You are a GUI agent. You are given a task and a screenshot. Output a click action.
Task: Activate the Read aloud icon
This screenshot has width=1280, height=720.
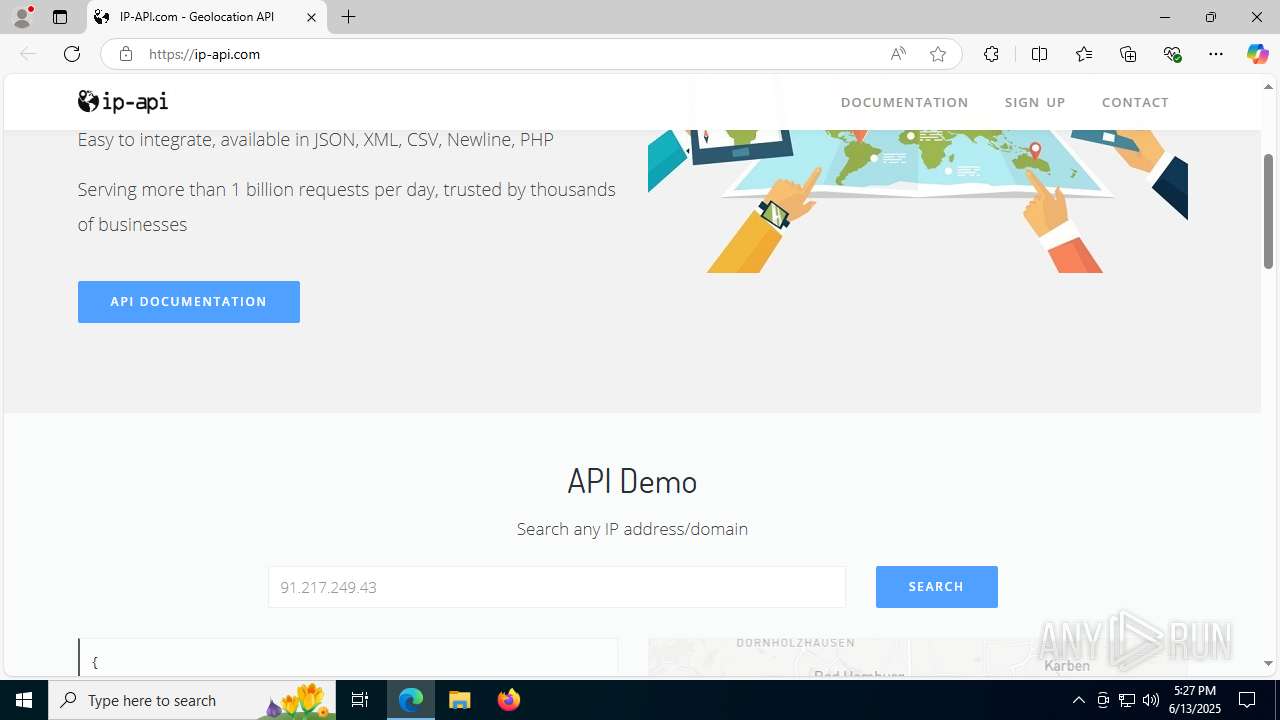pyautogui.click(x=898, y=54)
